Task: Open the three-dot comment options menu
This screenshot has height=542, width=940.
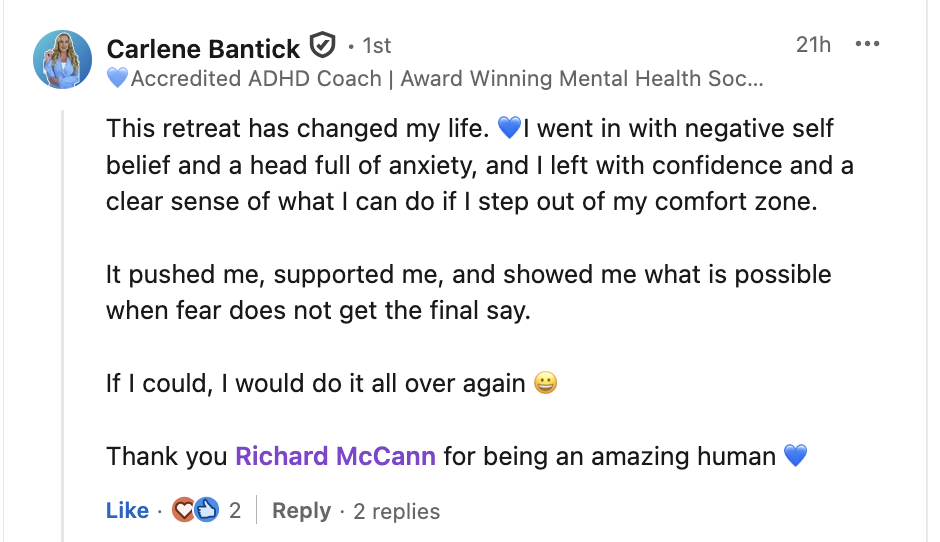Action: [x=867, y=45]
